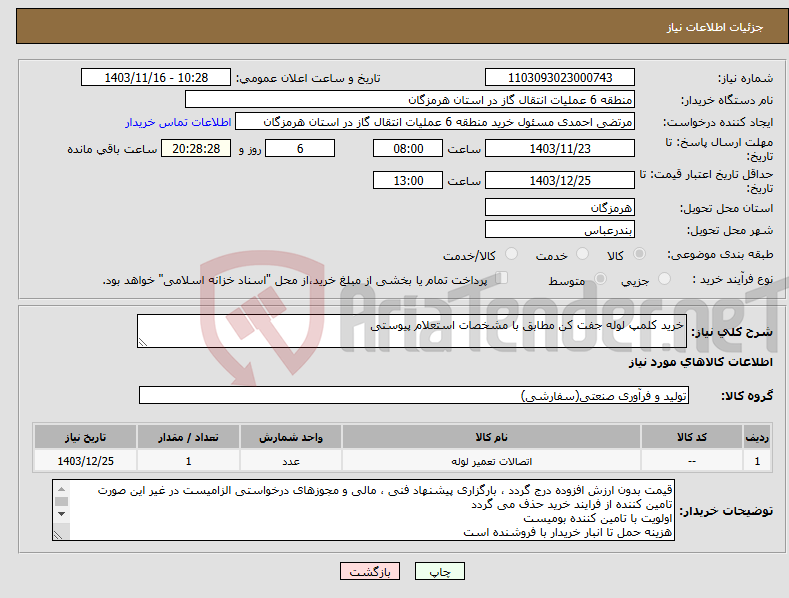
Task: Click the شرح کلی نیاز text area
Action: tap(412, 331)
